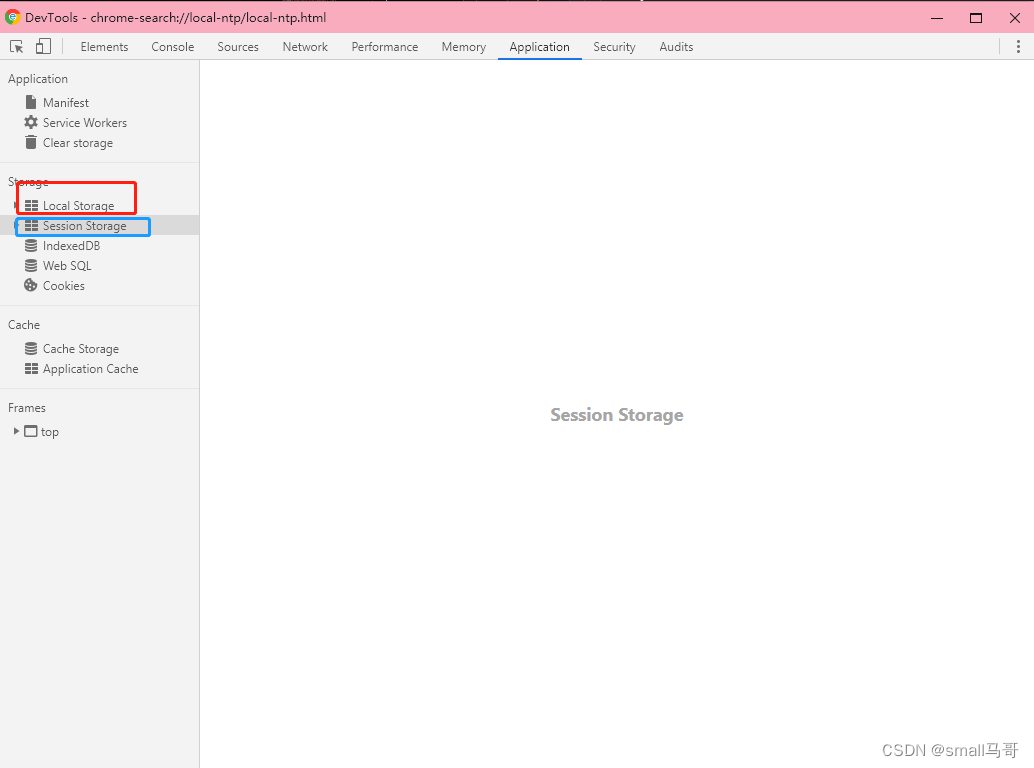The height and width of the screenshot is (768, 1034).
Task: Select Web SQL in the sidebar
Action: [x=67, y=266]
